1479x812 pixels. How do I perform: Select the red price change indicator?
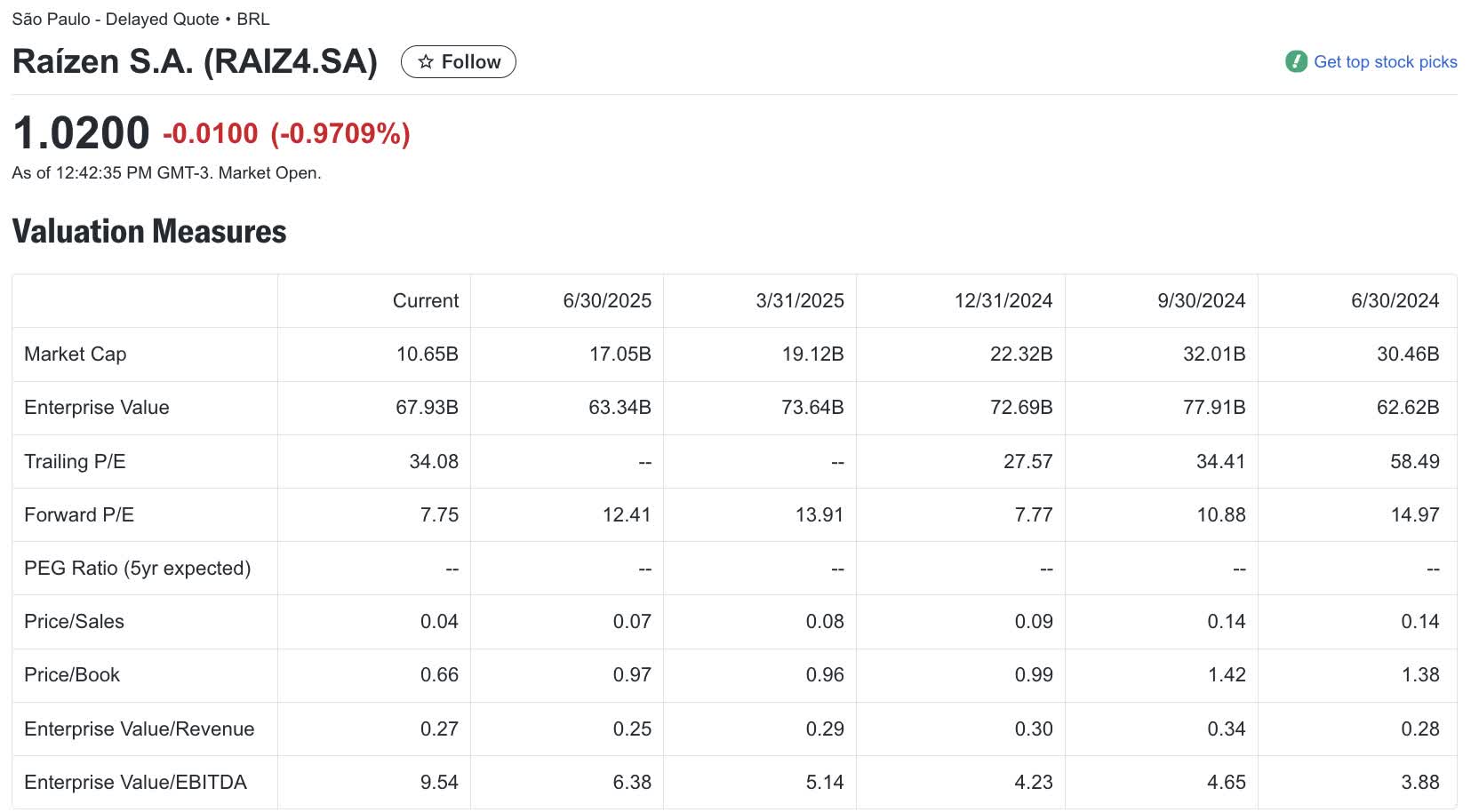point(284,135)
